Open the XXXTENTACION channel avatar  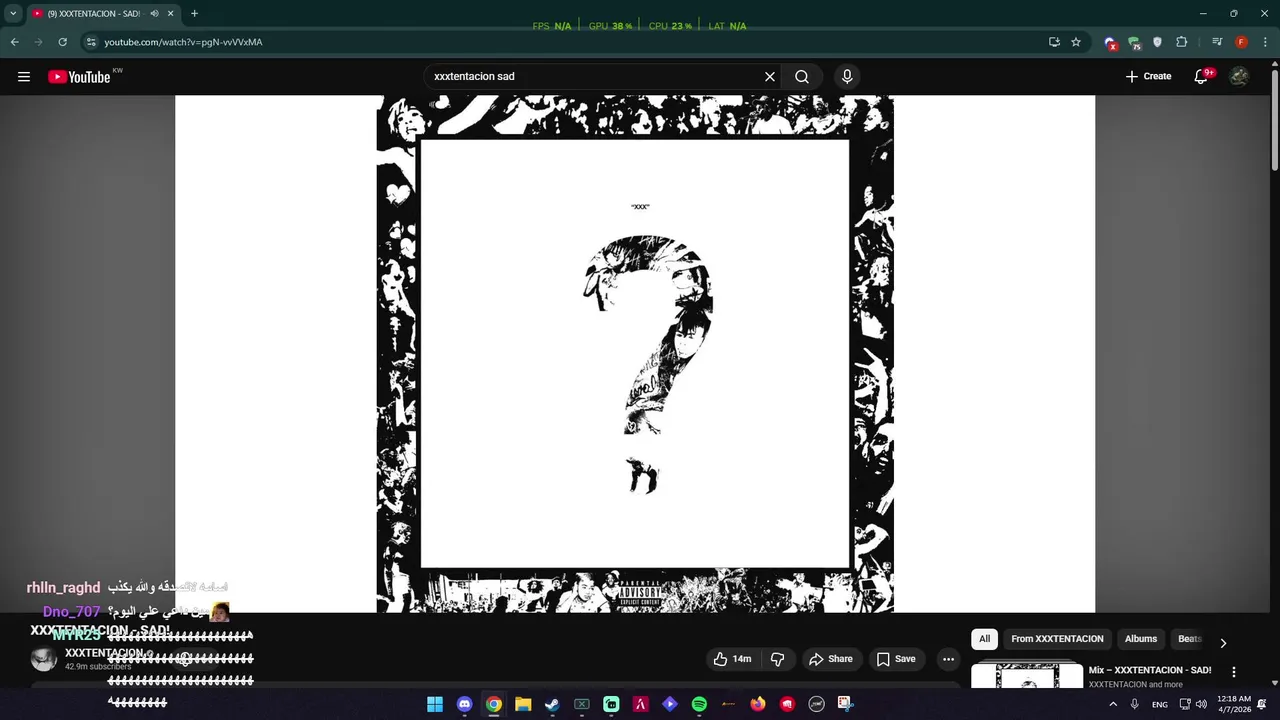pyautogui.click(x=44, y=659)
